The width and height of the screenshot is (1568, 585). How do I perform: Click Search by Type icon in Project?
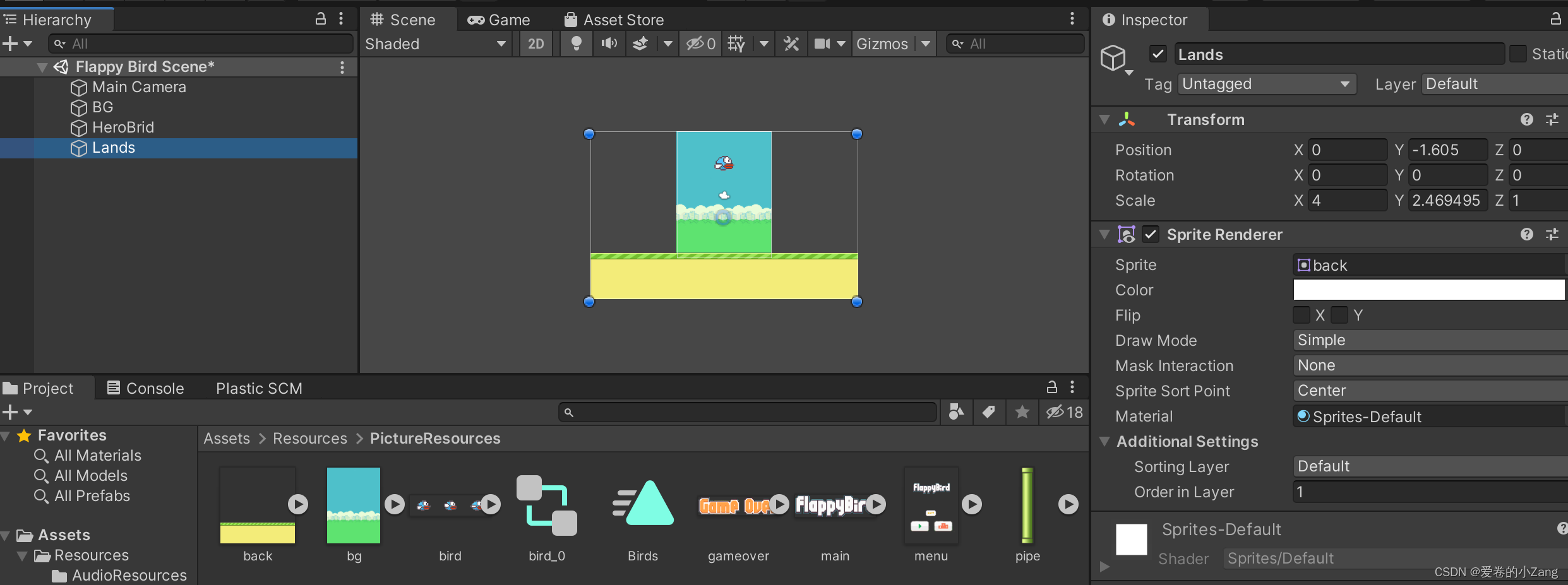(956, 412)
